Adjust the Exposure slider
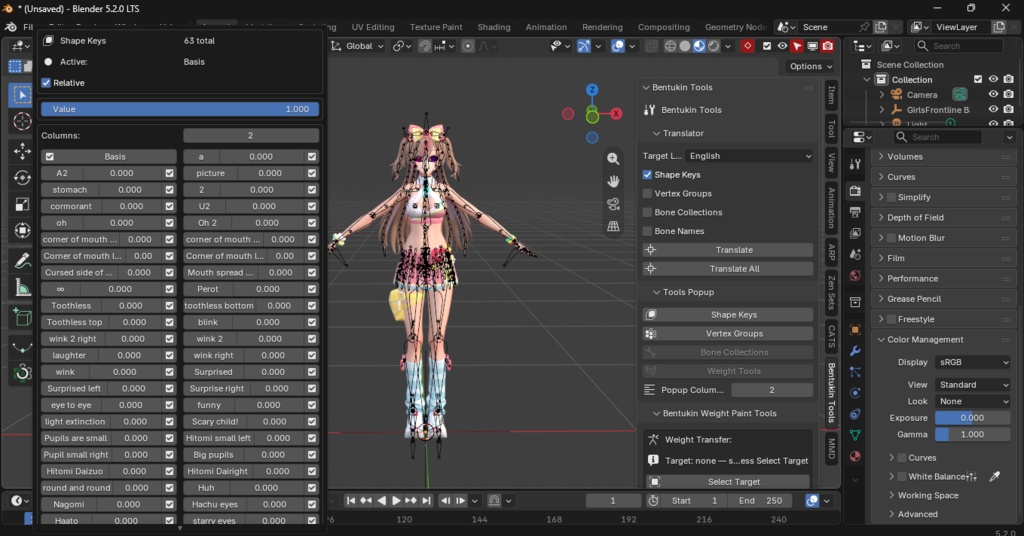 click(x=972, y=418)
